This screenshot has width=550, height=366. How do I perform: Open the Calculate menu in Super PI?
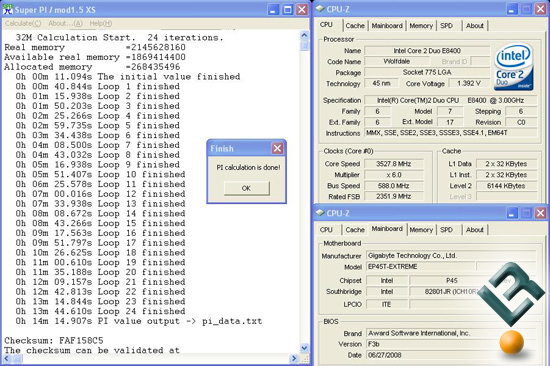coord(23,24)
